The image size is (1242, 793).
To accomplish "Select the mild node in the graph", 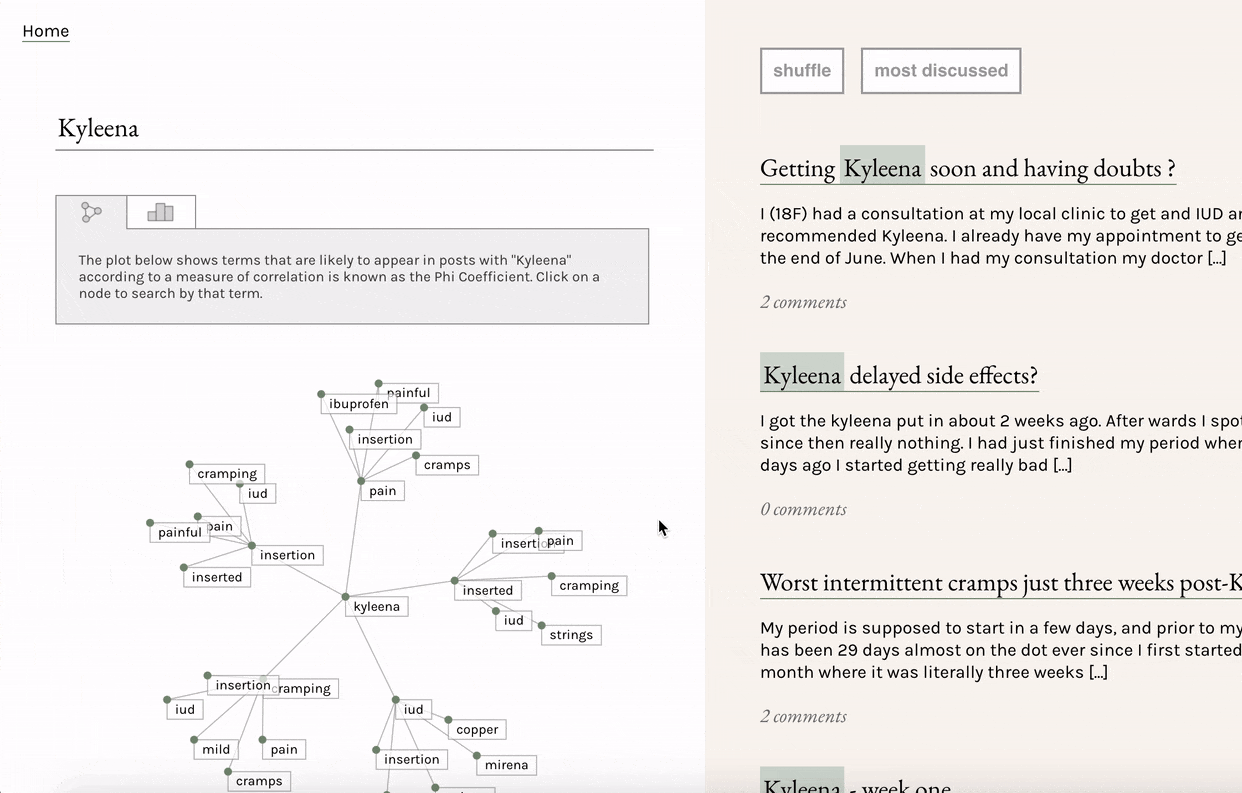I will tap(216, 749).
